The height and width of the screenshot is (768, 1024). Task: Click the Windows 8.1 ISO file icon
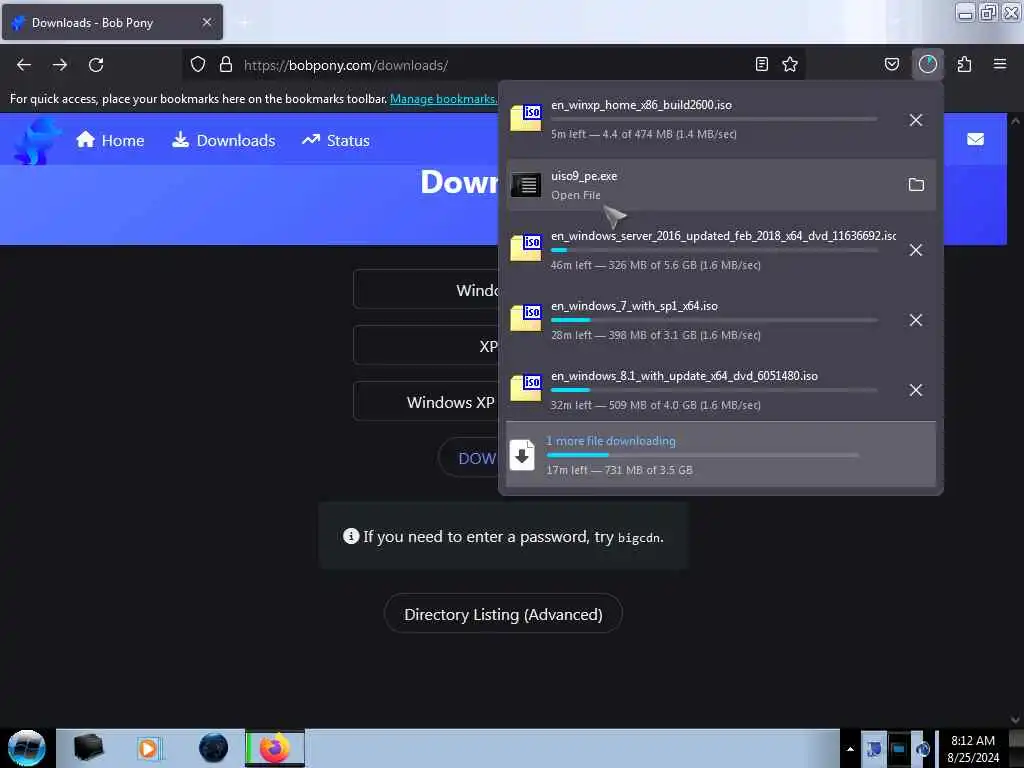tap(526, 388)
